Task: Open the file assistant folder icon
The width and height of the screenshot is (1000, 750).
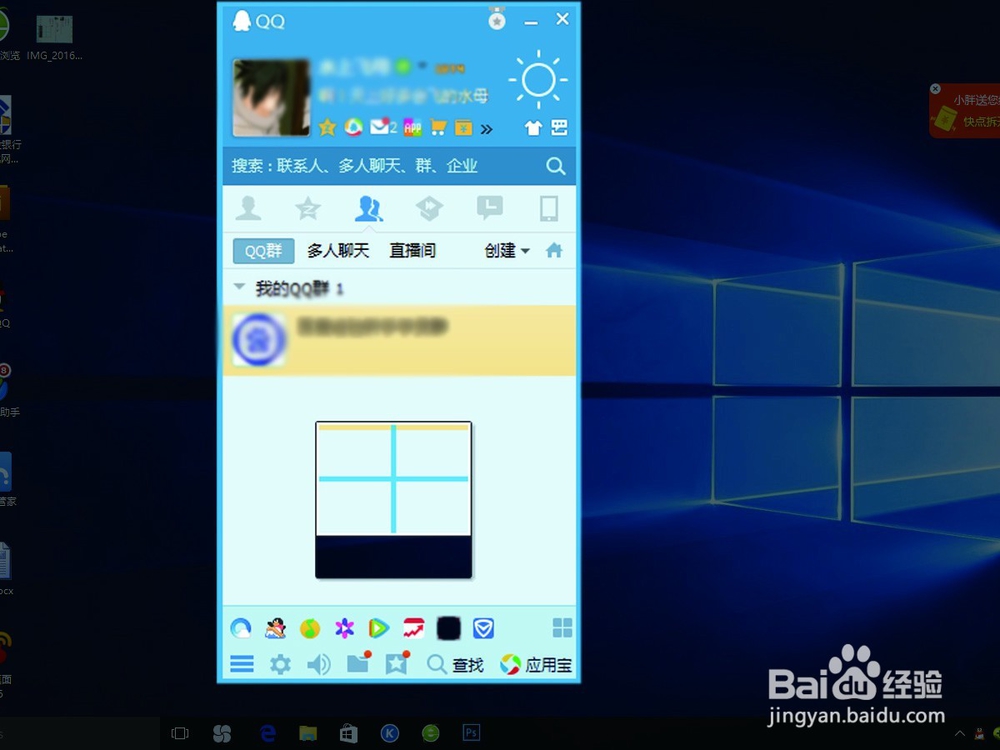Action: [x=358, y=665]
